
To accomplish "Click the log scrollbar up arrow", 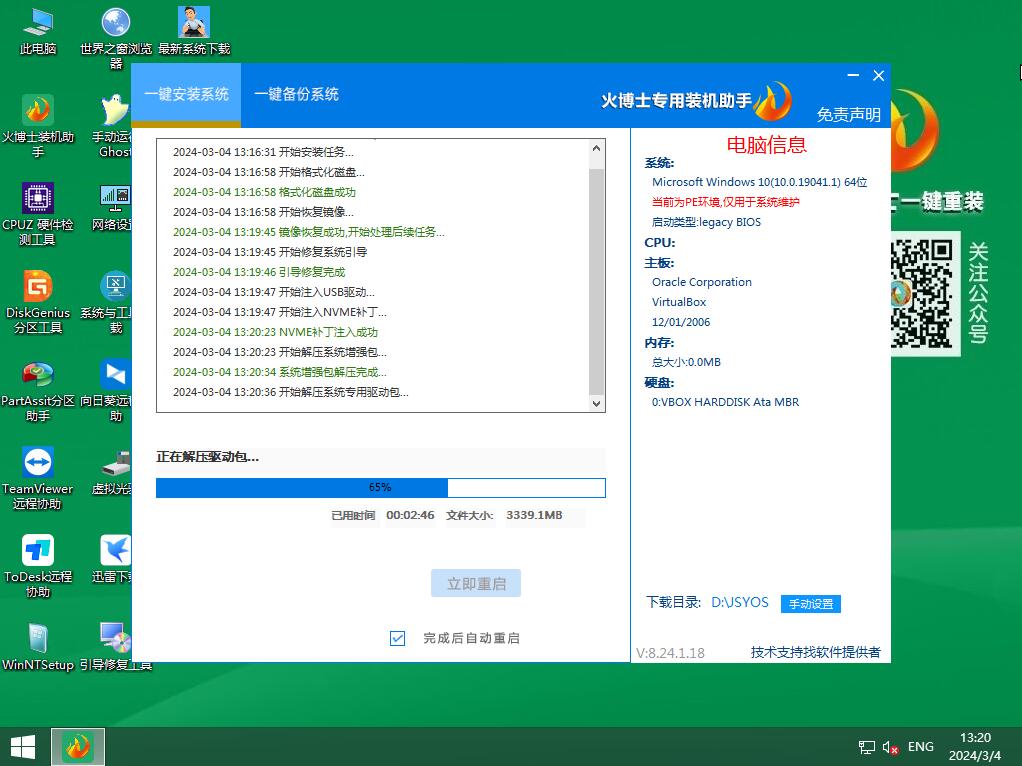I will (x=596, y=149).
